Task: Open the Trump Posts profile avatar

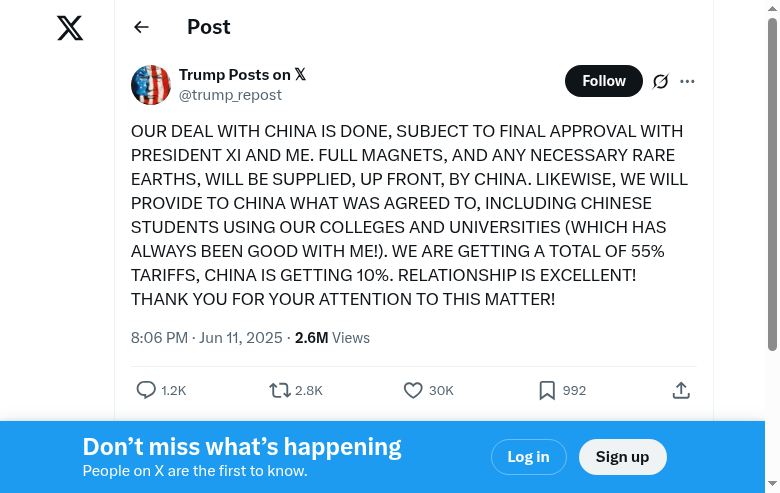Action: (x=151, y=85)
